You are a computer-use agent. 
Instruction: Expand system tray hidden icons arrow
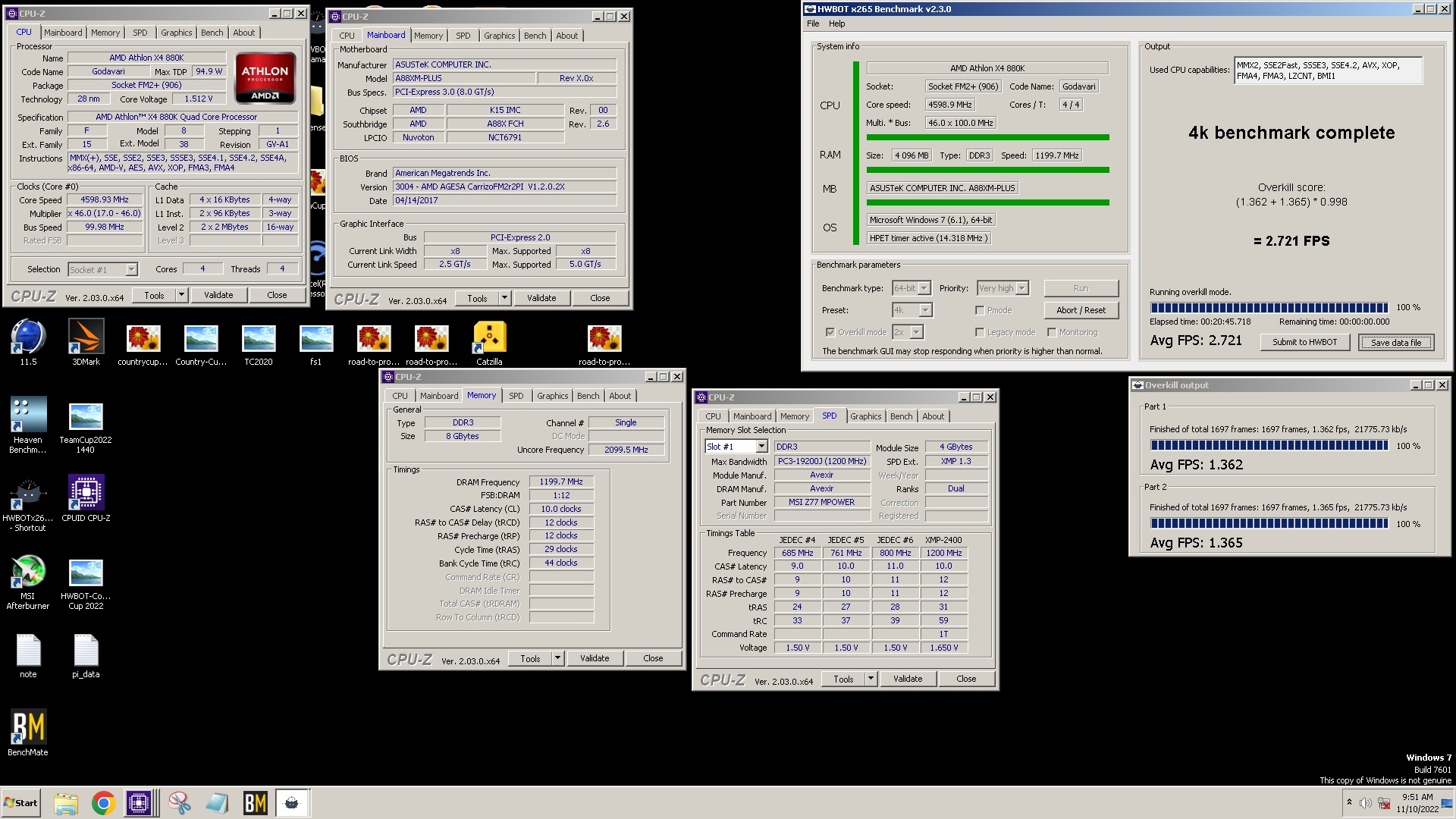click(x=1348, y=802)
